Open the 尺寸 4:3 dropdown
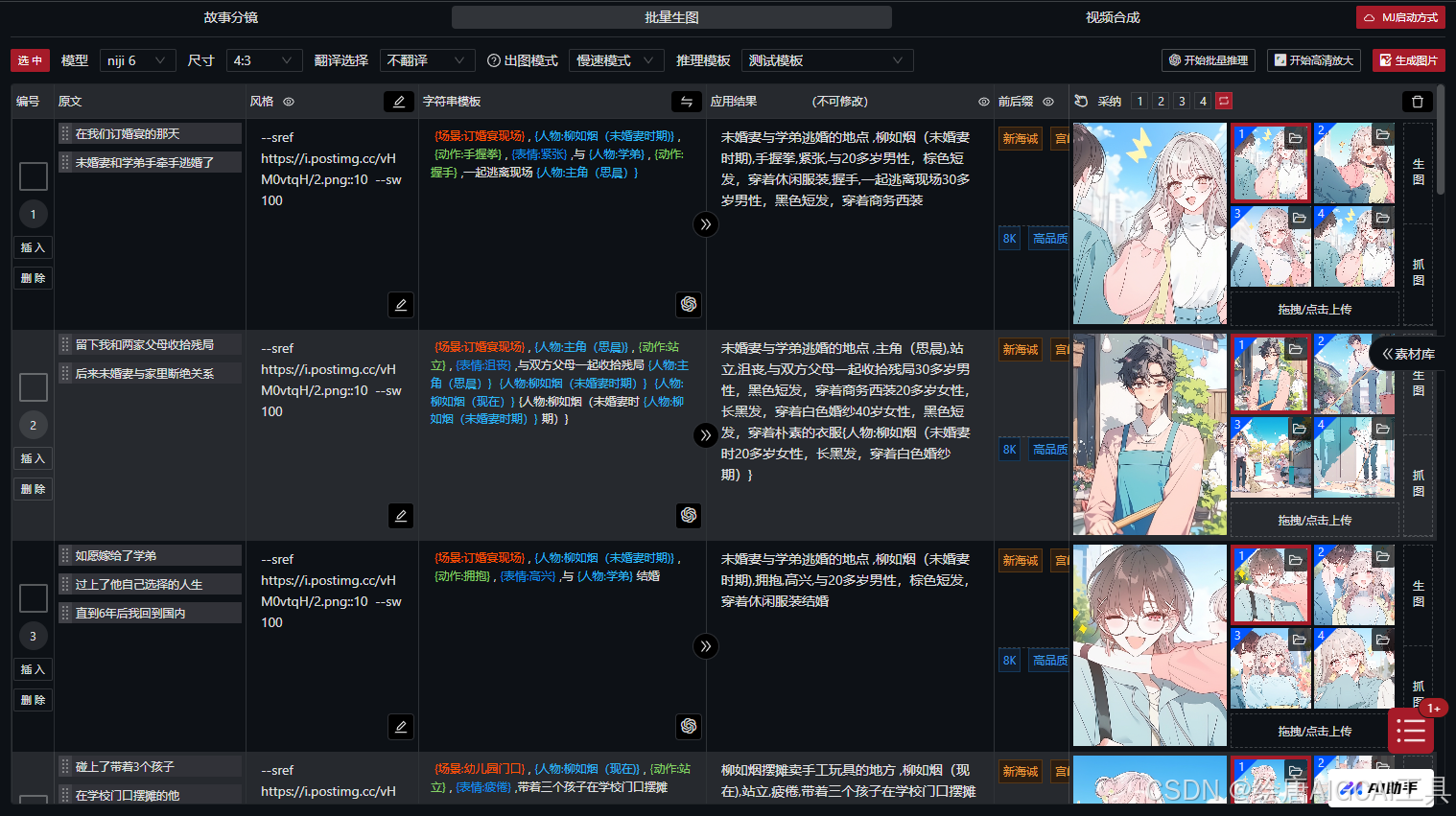 click(x=264, y=60)
